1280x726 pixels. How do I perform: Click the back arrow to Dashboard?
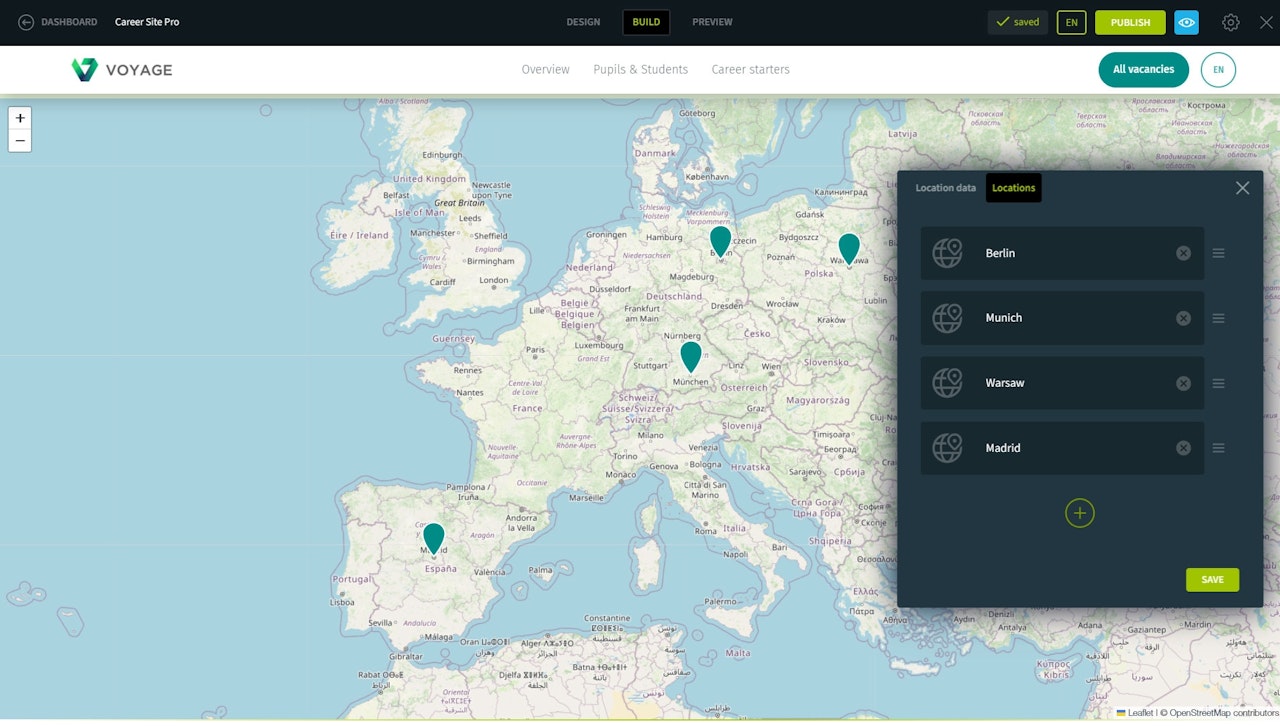tap(26, 22)
